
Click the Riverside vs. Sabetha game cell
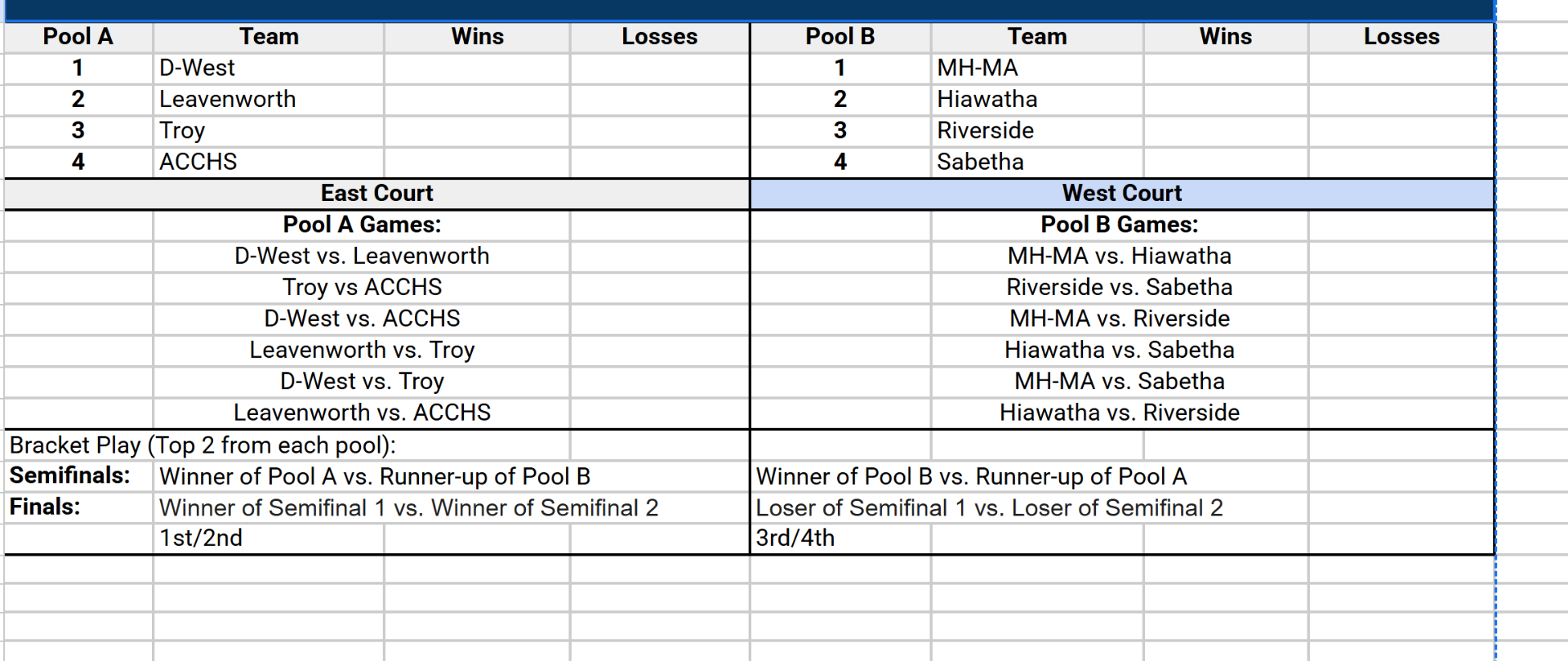click(x=1119, y=288)
